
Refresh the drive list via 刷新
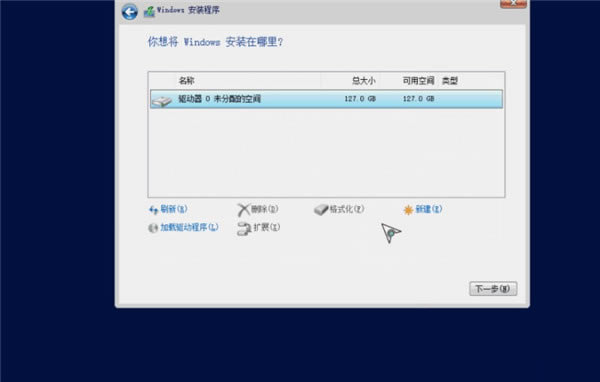(x=173, y=209)
